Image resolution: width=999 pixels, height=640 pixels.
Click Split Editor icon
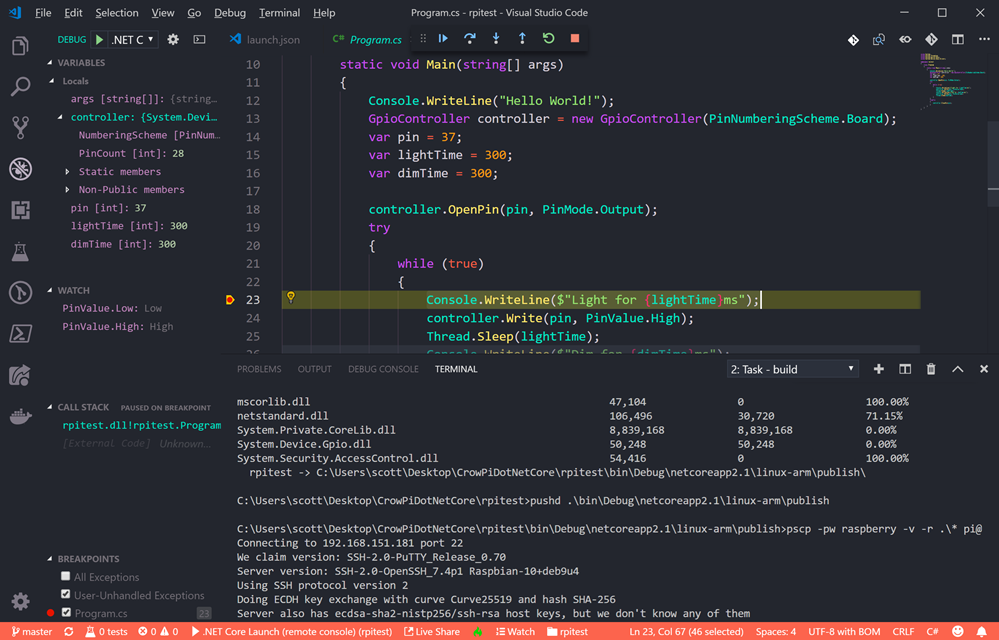click(x=958, y=39)
